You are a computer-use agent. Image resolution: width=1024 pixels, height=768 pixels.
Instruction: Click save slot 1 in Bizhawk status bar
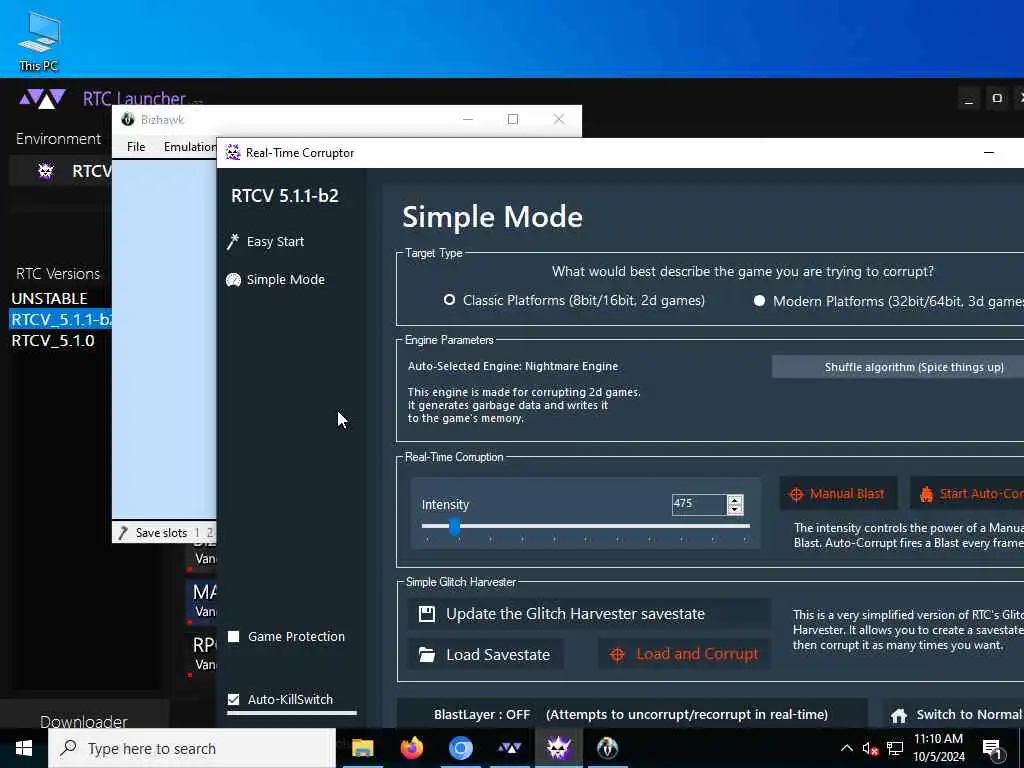(x=197, y=533)
